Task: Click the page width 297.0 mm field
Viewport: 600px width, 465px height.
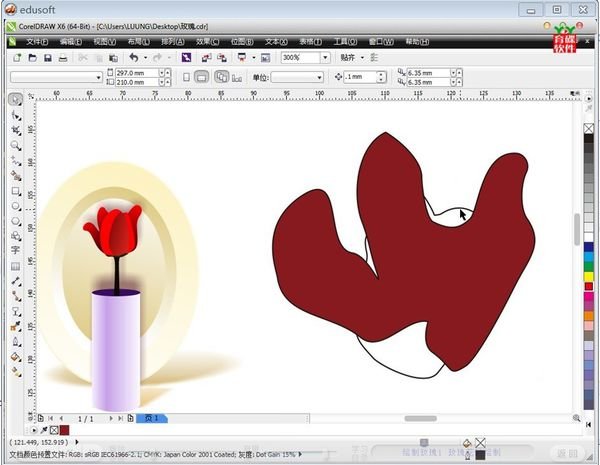Action: click(133, 73)
